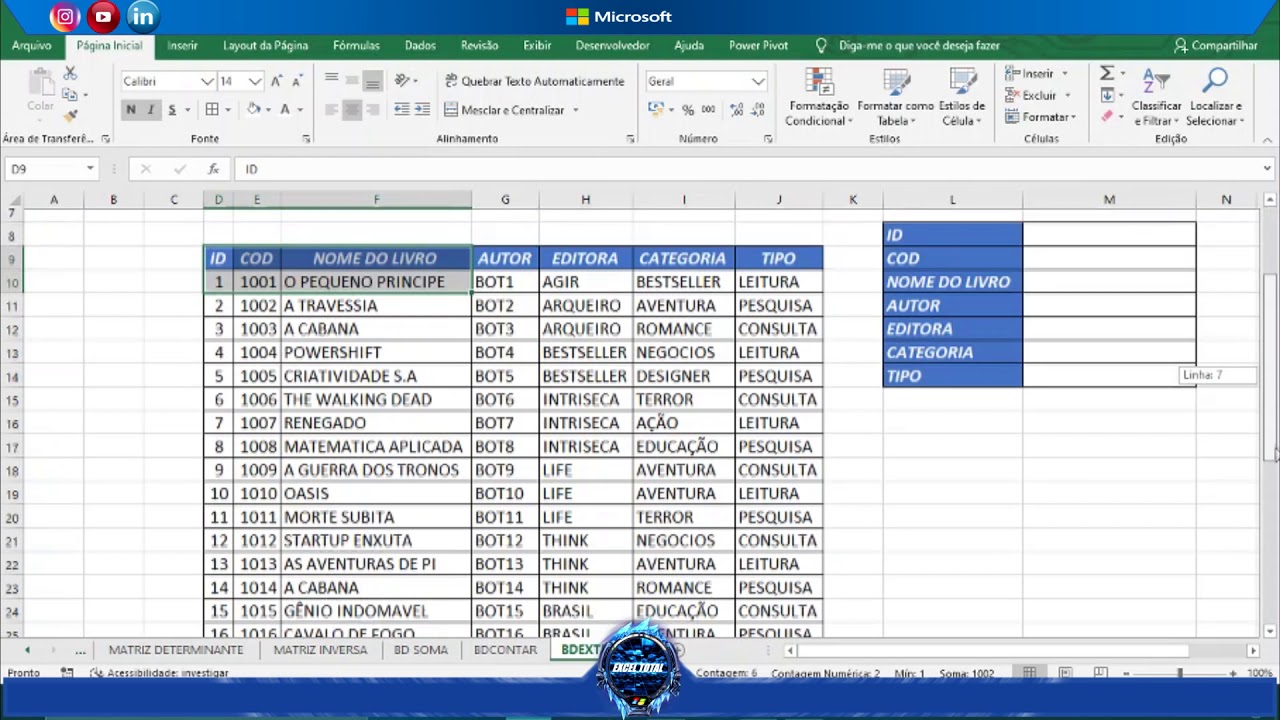Toggle bold N formatting
The width and height of the screenshot is (1280, 720).
coord(131,110)
